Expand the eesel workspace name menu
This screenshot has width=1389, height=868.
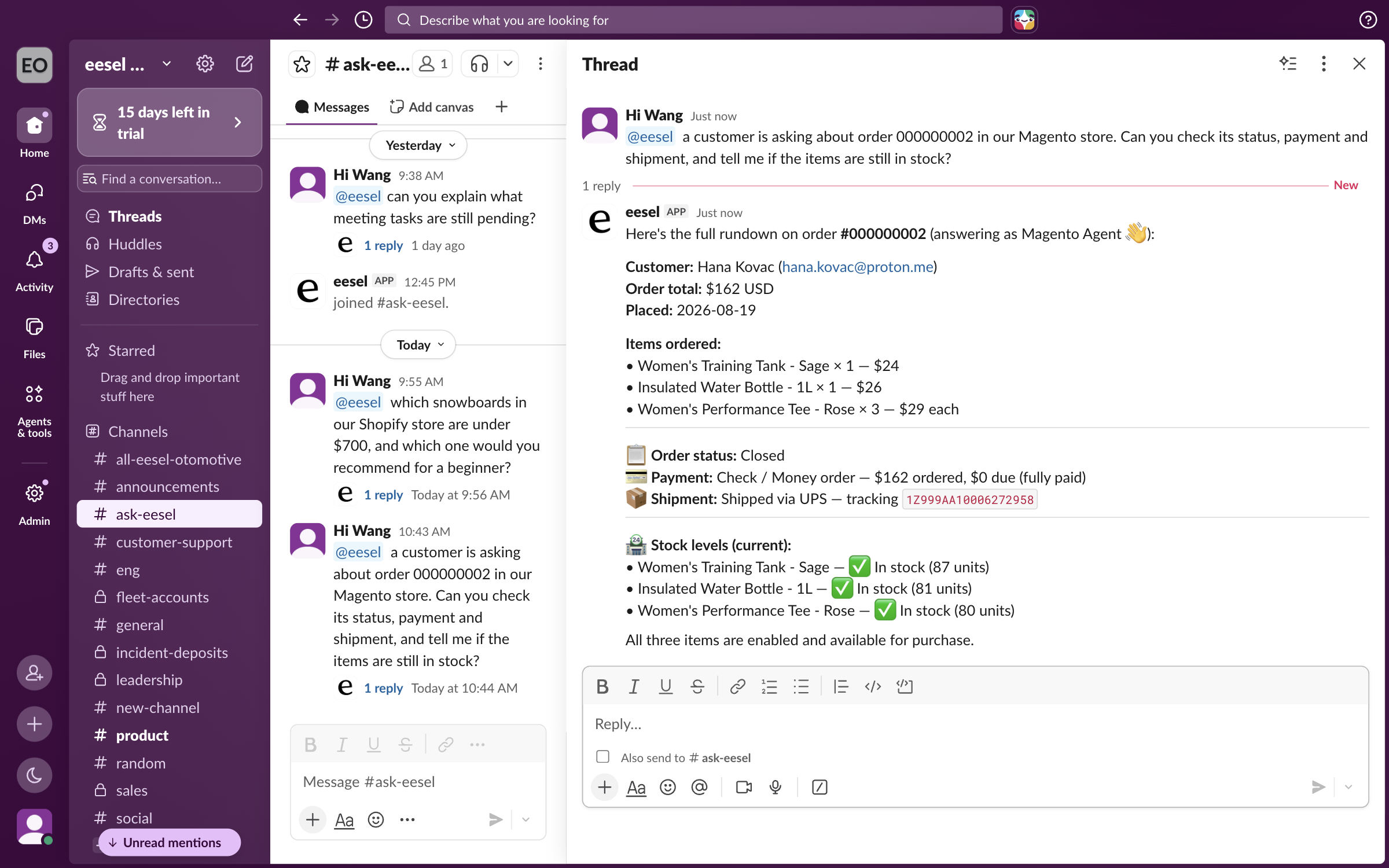[128, 64]
